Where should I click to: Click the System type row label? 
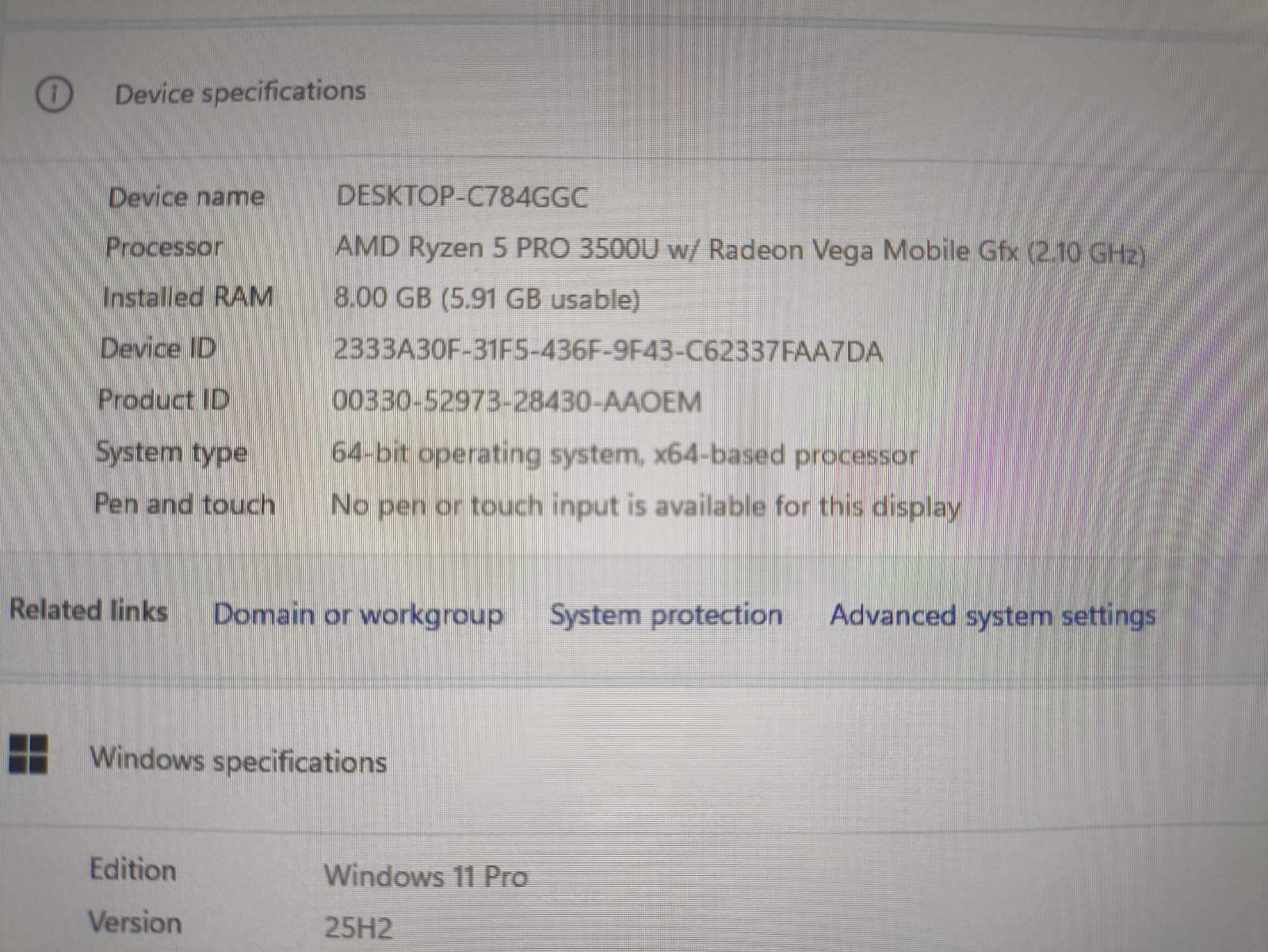pyautogui.click(x=171, y=453)
